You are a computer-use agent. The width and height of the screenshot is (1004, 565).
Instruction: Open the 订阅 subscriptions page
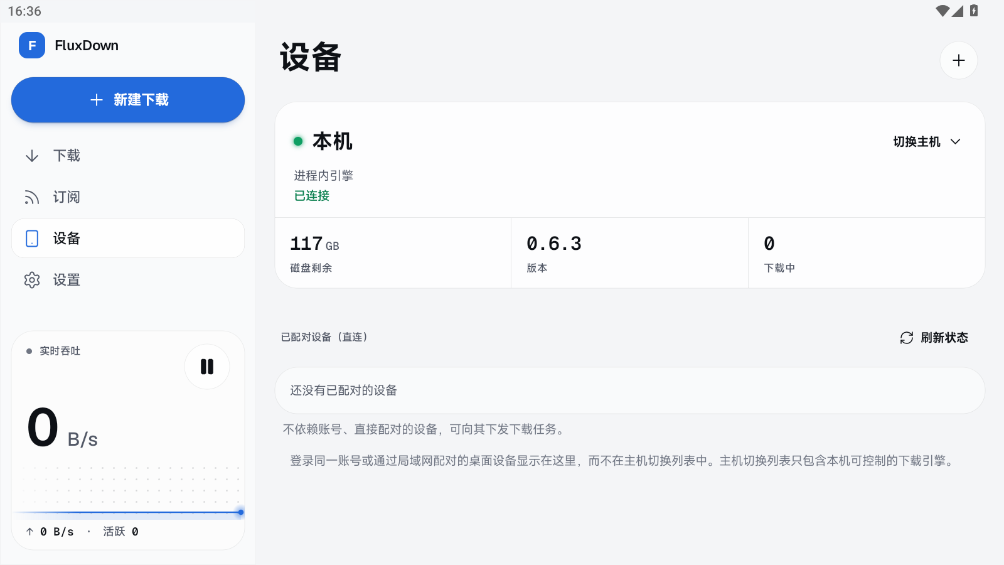coord(128,197)
